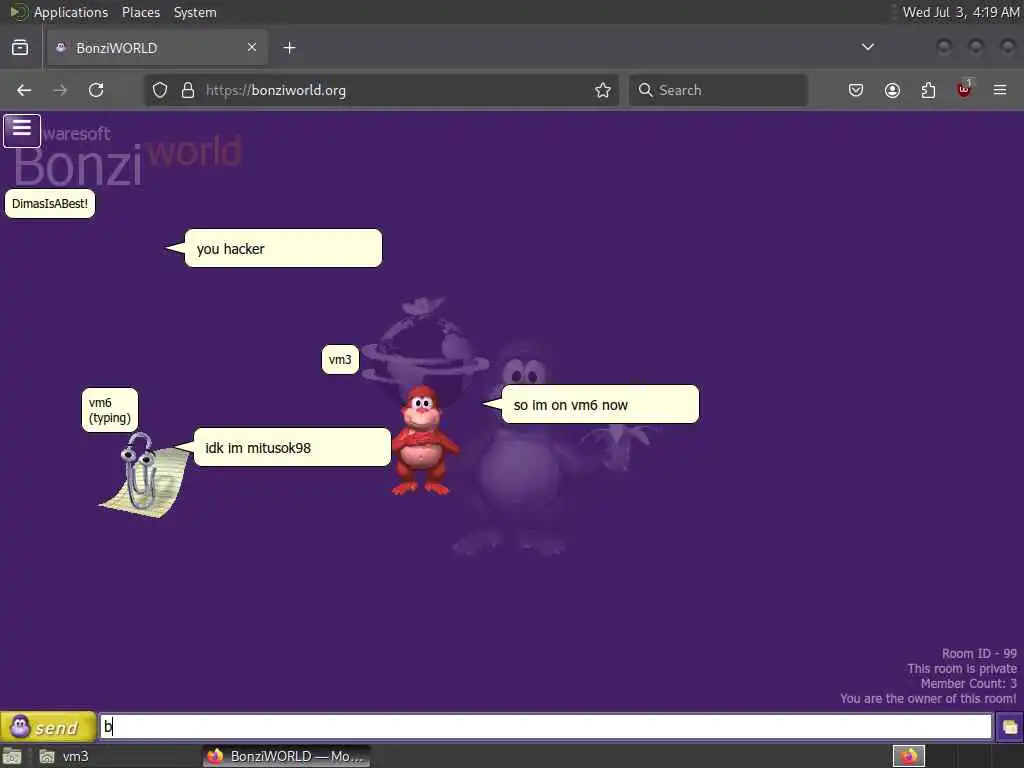Click the 'so im on vm6 now' bubble
Viewport: 1024px width, 768px height.
click(x=600, y=404)
